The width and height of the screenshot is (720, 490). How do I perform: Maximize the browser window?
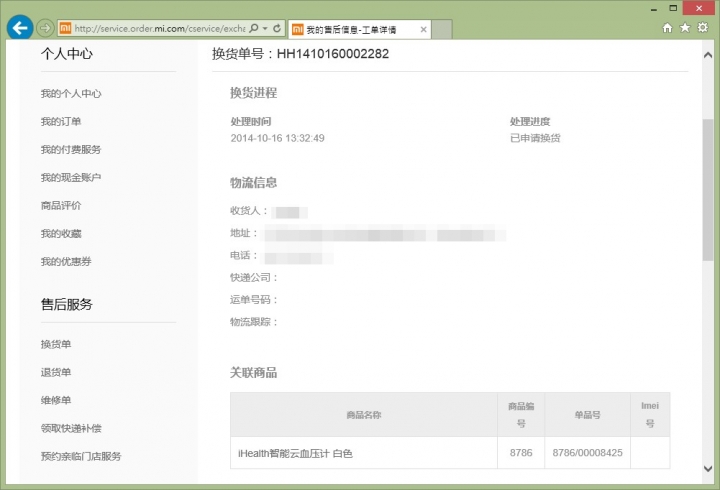(673, 8)
